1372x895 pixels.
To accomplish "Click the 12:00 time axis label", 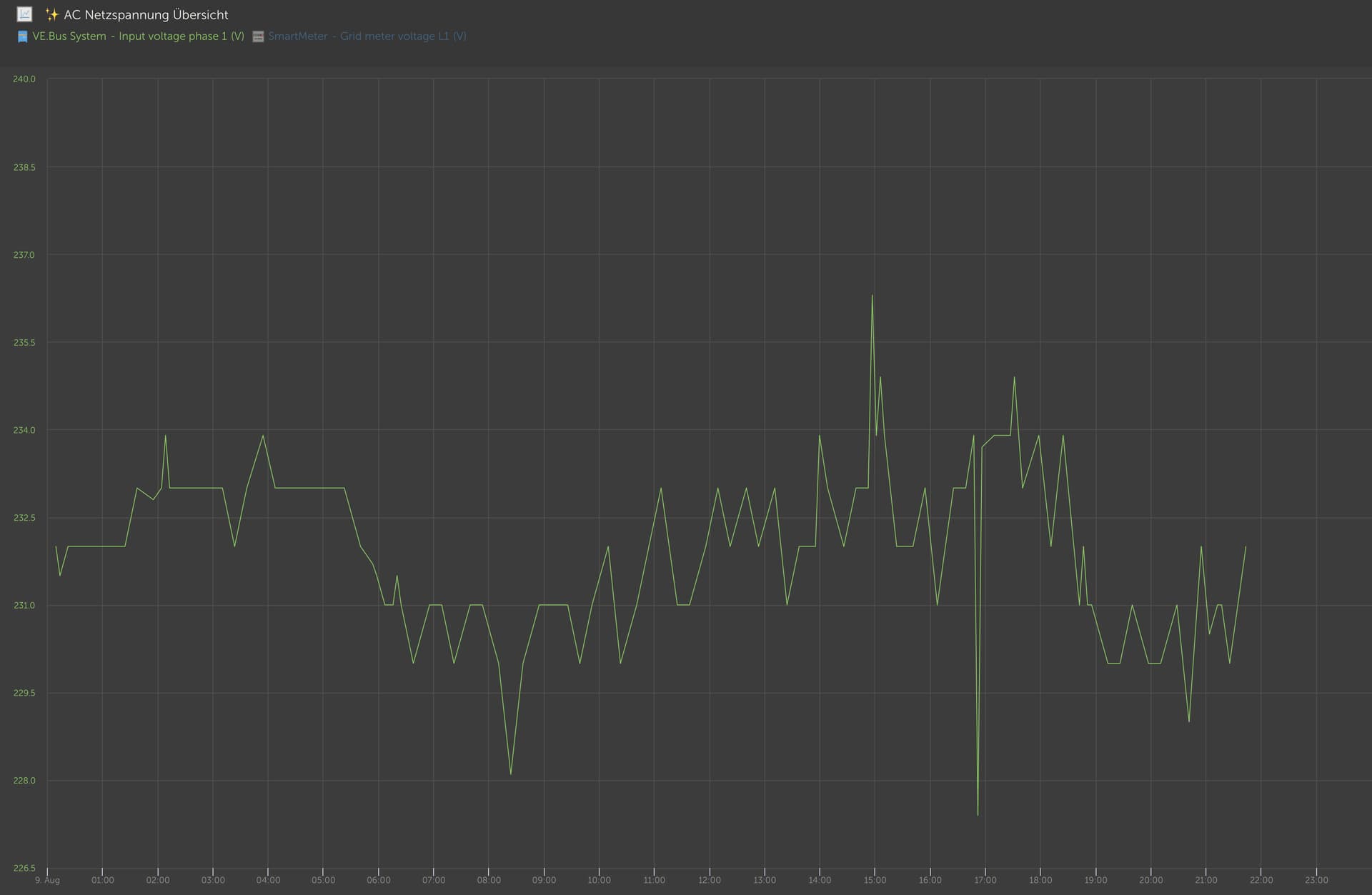I will [709, 880].
